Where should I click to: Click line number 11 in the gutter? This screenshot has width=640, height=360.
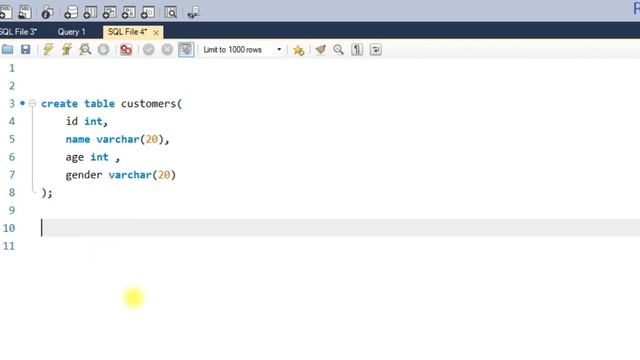tap(9, 246)
